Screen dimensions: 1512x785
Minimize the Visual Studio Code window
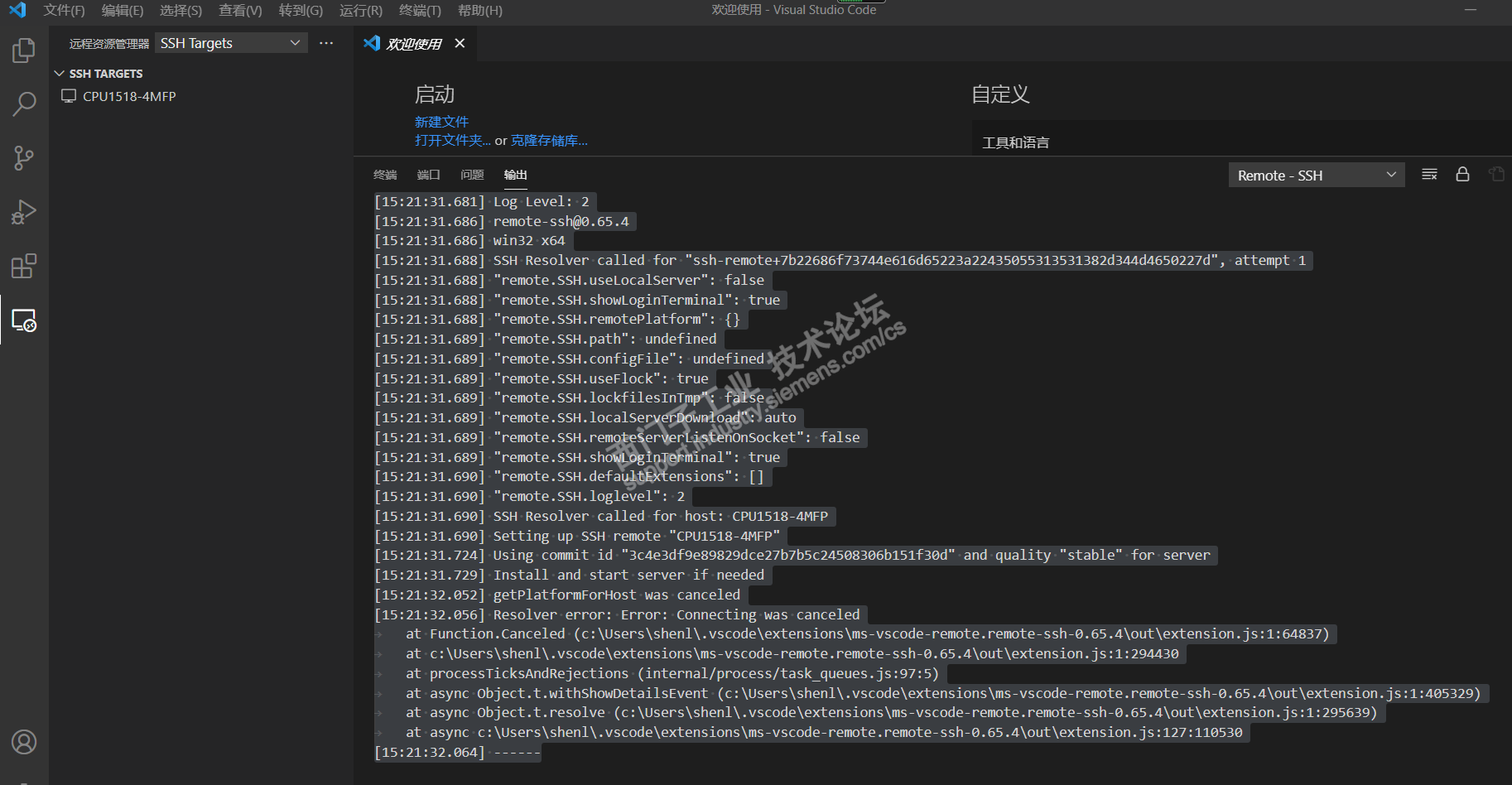pos(1471,10)
